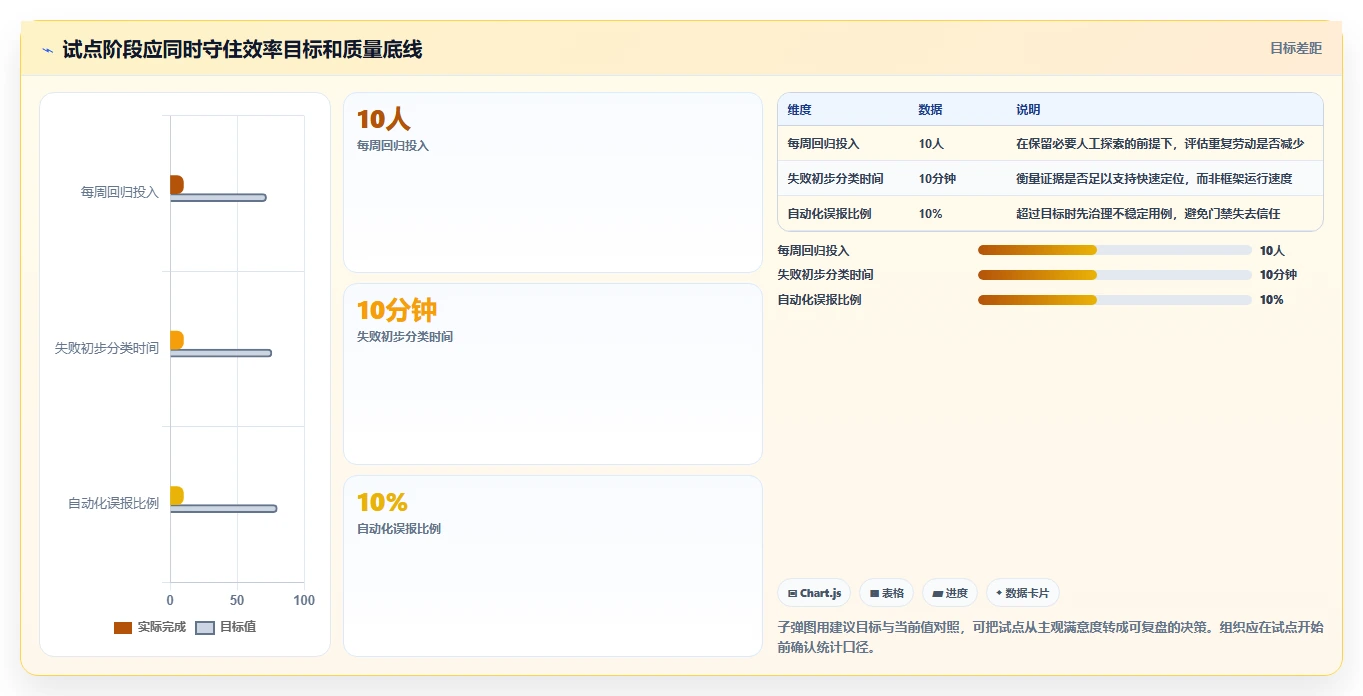Screen dimensions: 1363x696
Task: Click the 每周回归投入 cell in the table
Action: pos(823,144)
